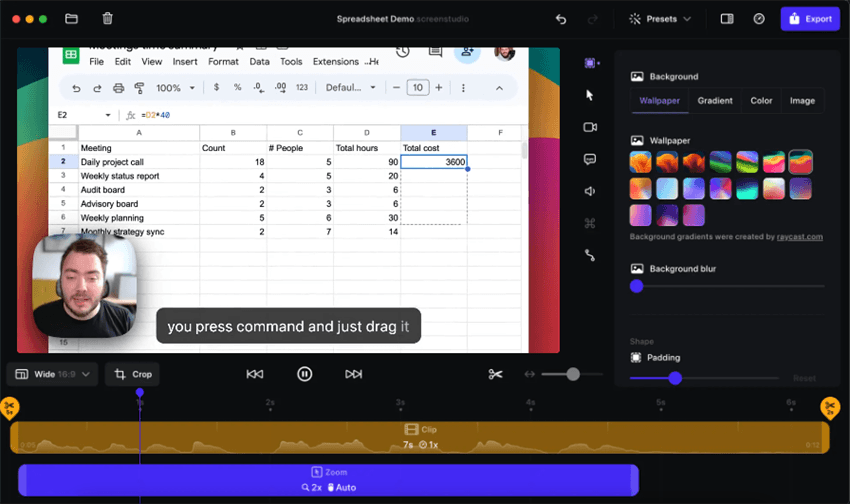Click the Export button

point(810,19)
